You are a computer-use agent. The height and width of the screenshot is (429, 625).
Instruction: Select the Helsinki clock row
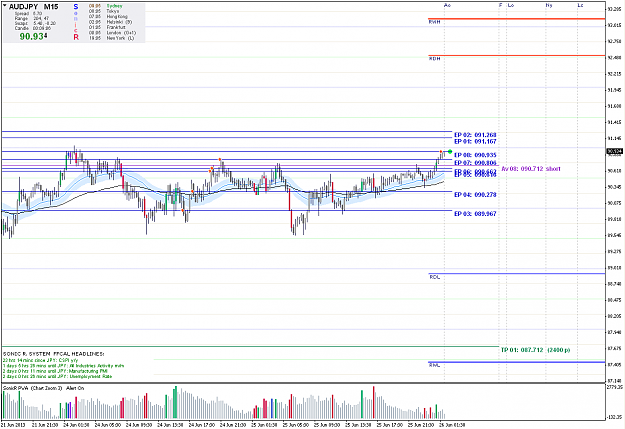click(x=110, y=22)
